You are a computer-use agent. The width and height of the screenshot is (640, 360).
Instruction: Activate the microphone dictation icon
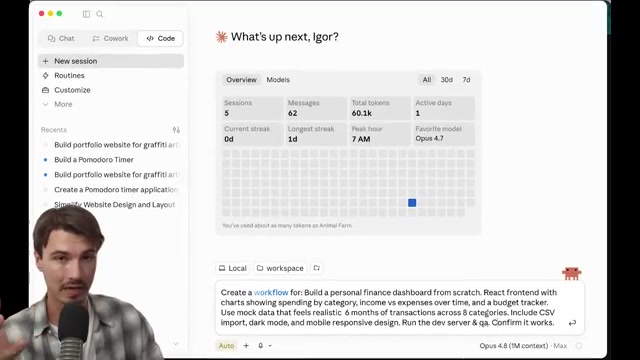(x=260, y=346)
